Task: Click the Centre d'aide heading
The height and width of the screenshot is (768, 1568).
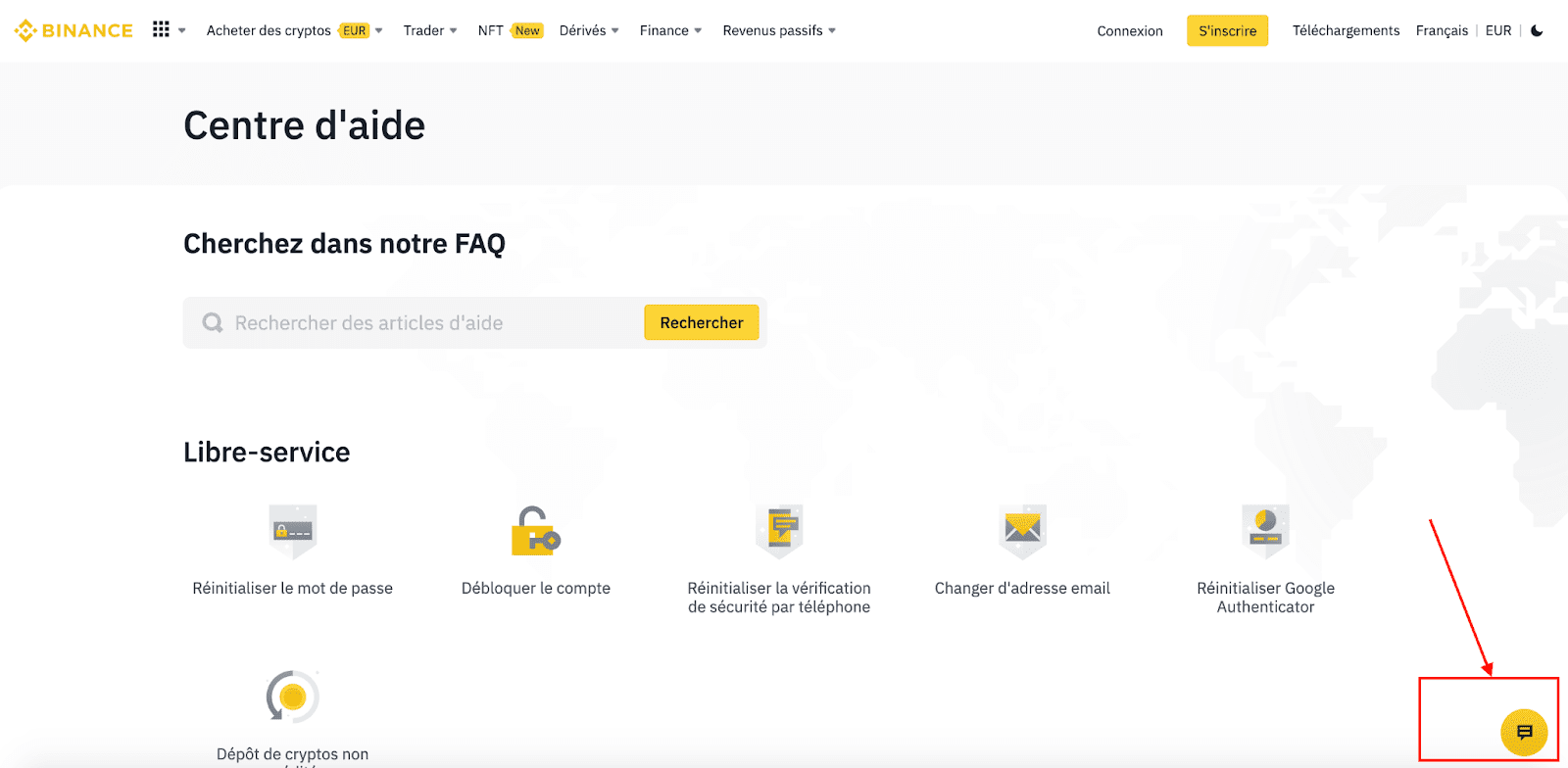Action: (x=305, y=125)
